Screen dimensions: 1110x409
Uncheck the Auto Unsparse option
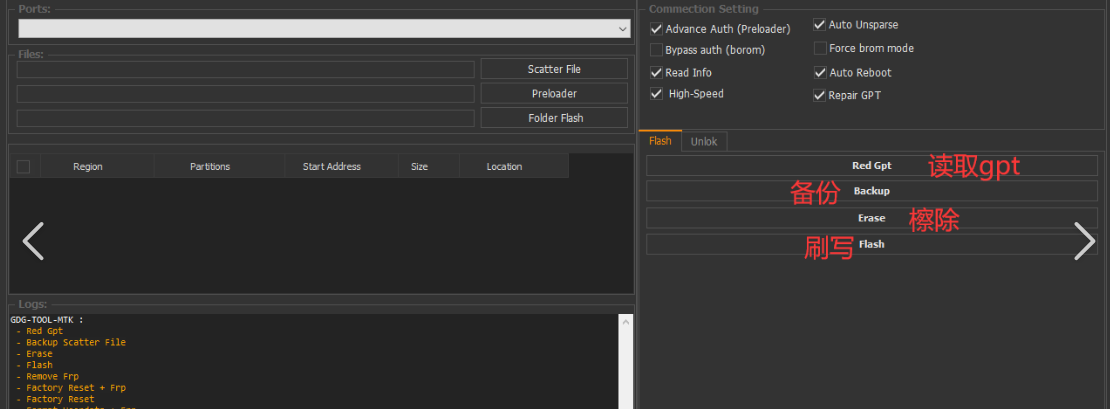point(820,24)
